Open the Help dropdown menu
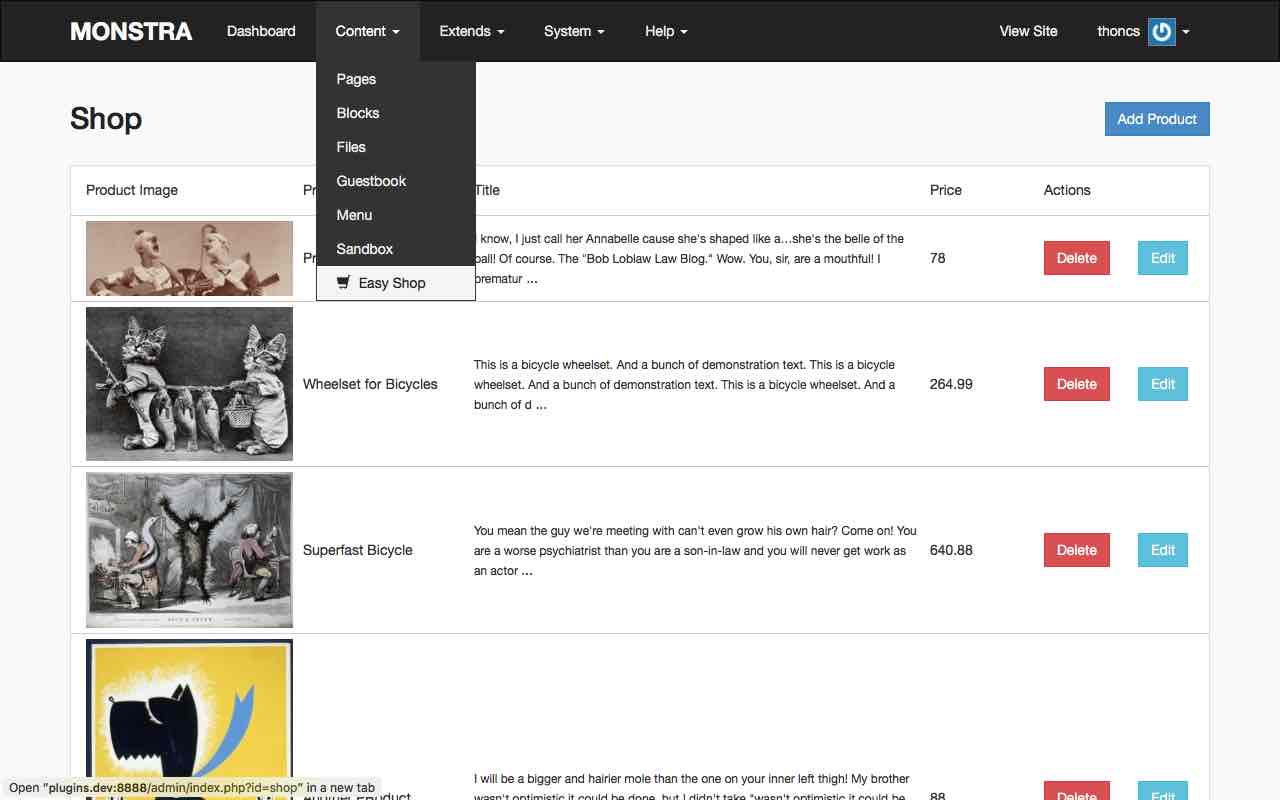The width and height of the screenshot is (1280, 800). pos(665,31)
